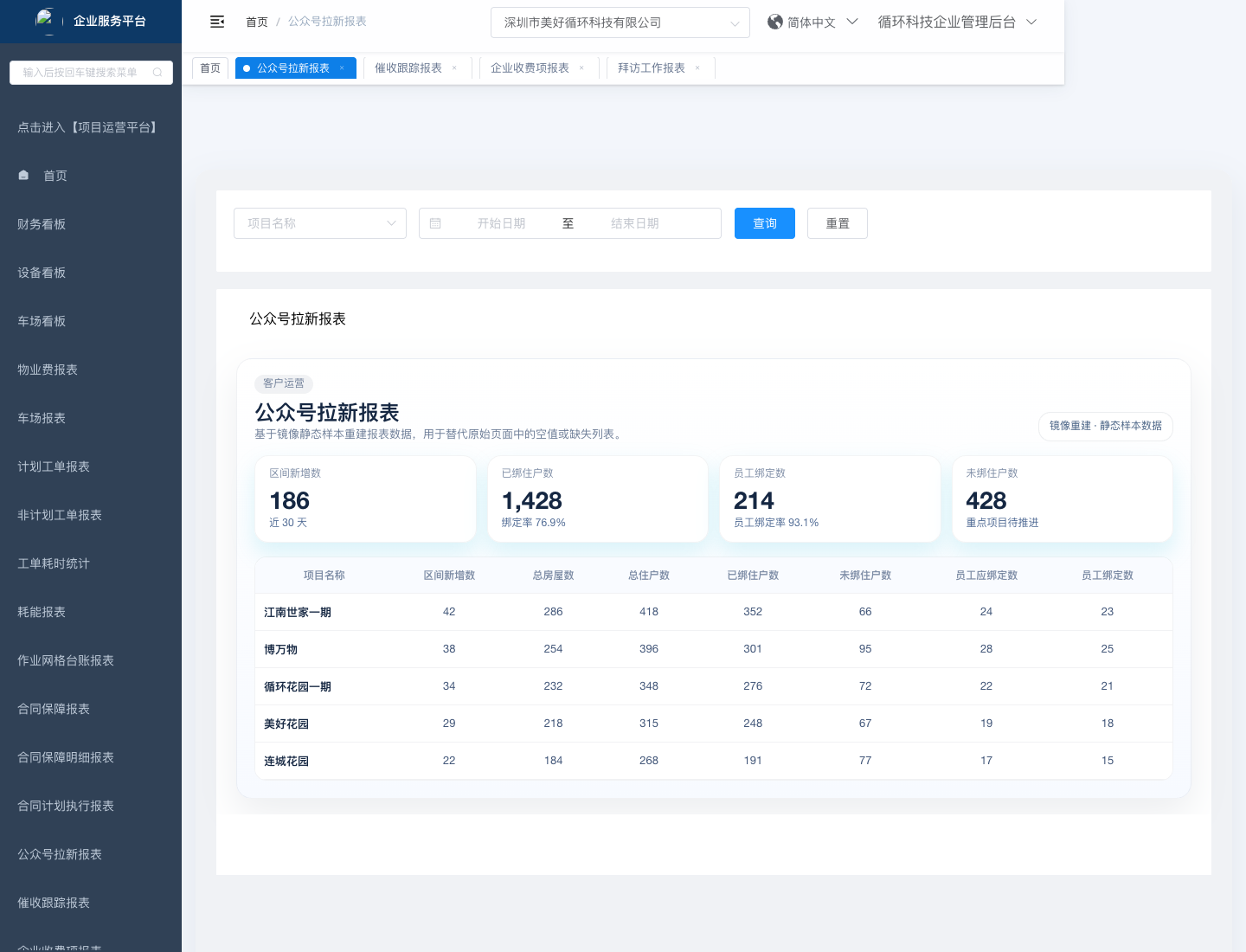The height and width of the screenshot is (952, 1246).
Task: Open the 循环科技企业管理后台 user menu
Action: [x=956, y=23]
